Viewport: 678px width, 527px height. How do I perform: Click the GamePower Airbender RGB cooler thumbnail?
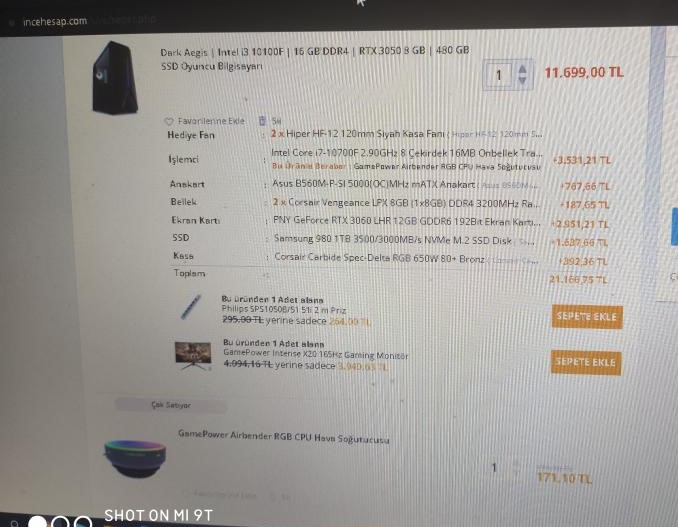[x=135, y=458]
